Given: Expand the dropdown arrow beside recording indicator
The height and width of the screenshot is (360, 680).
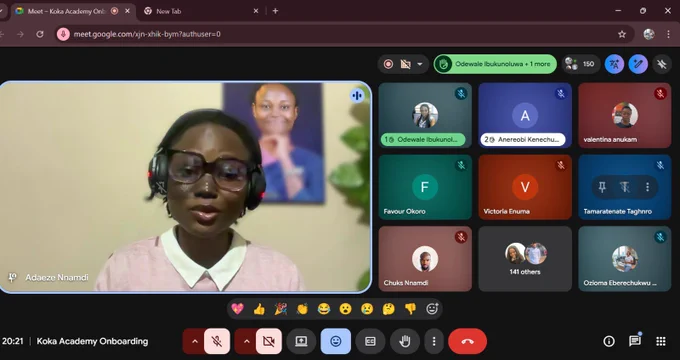Looking at the screenshot, I should [420, 64].
